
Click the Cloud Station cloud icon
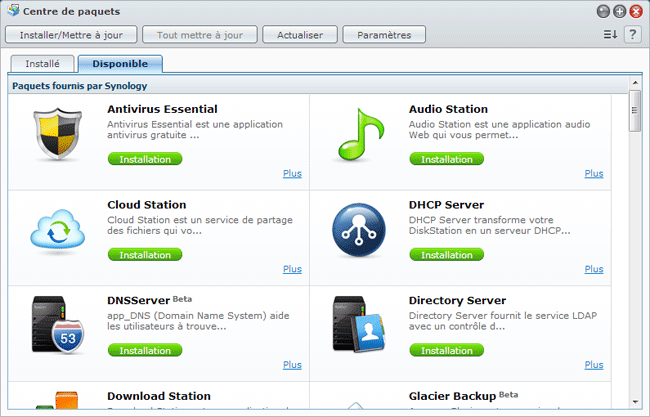tap(58, 229)
